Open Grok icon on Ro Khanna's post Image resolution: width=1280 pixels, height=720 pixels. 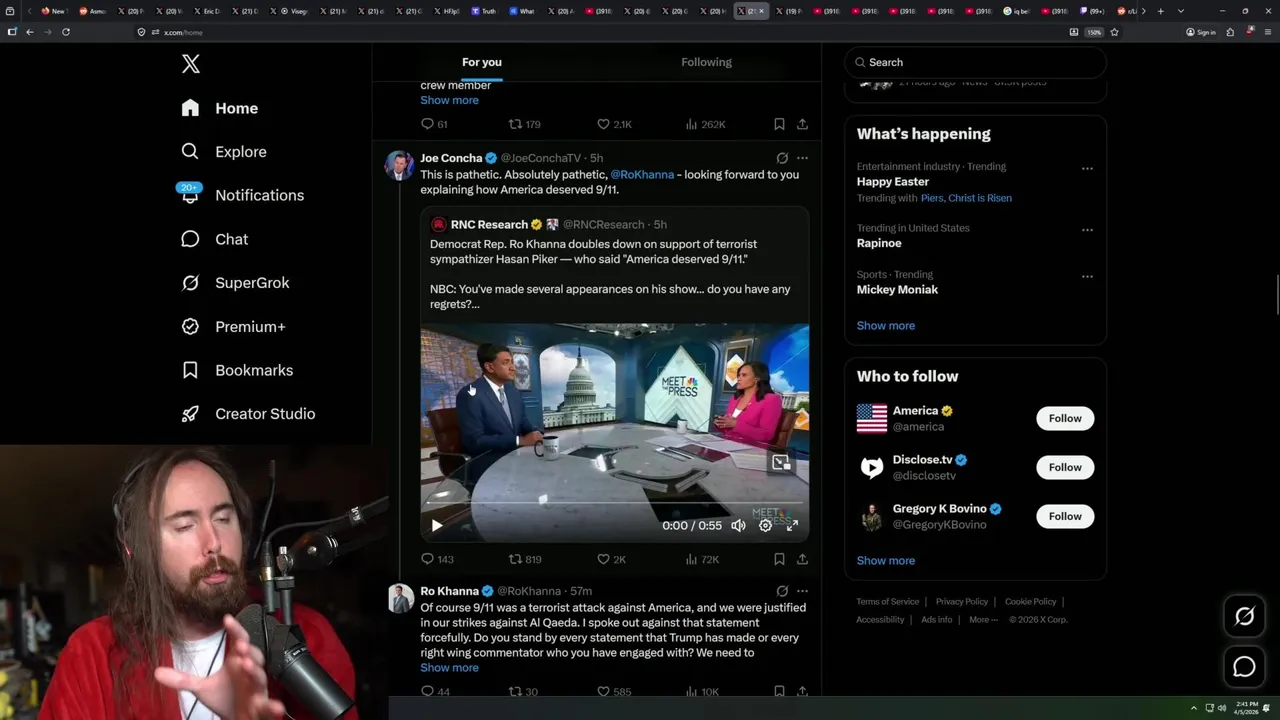point(782,591)
